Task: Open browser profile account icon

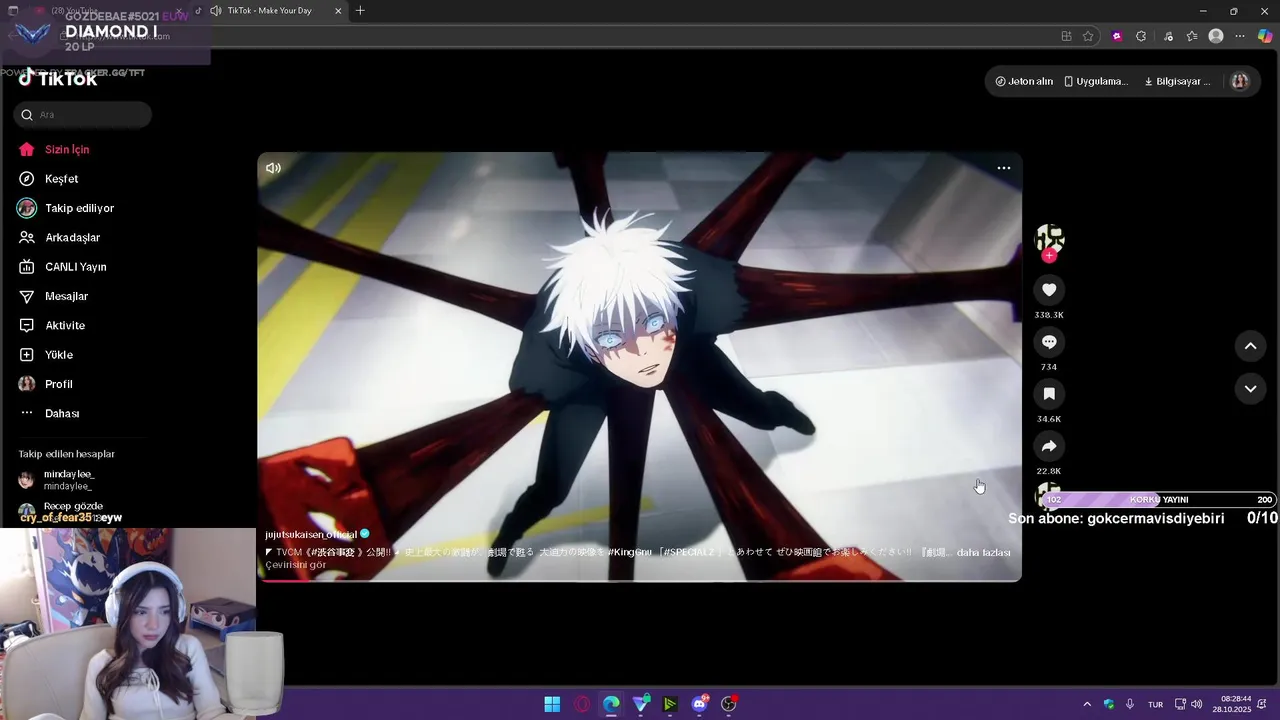Action: [x=1216, y=36]
